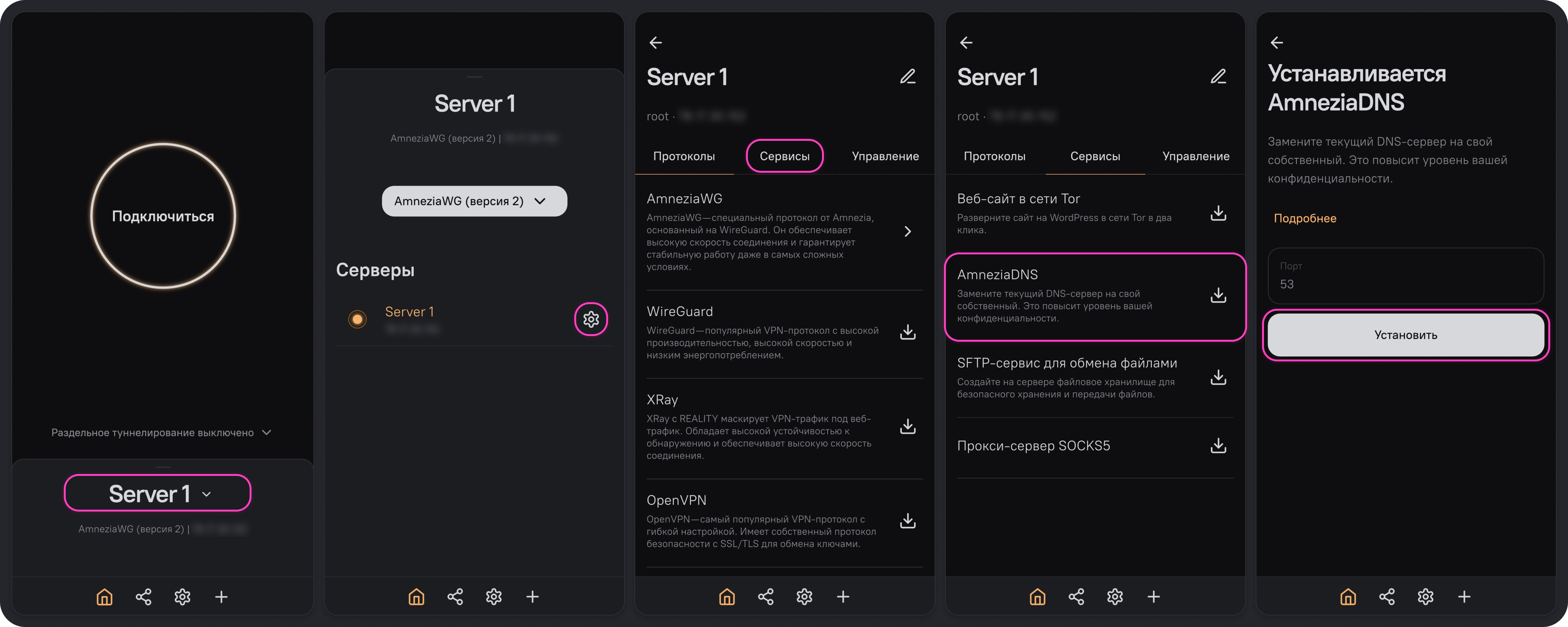Image resolution: width=1568 pixels, height=627 pixels.
Task: Tap plus icon on AmneziaDNS install screen
Action: click(x=1464, y=597)
